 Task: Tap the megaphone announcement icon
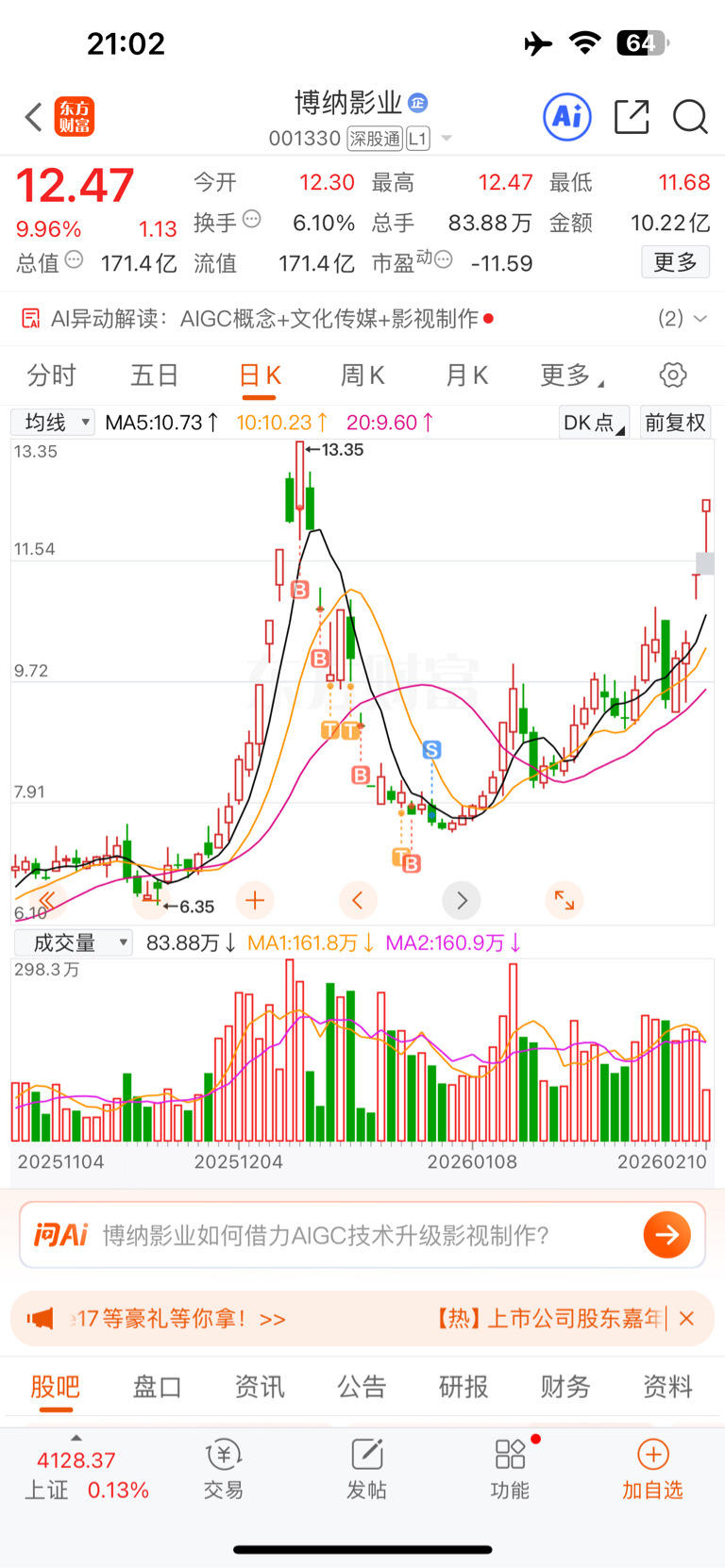pyautogui.click(x=40, y=1318)
